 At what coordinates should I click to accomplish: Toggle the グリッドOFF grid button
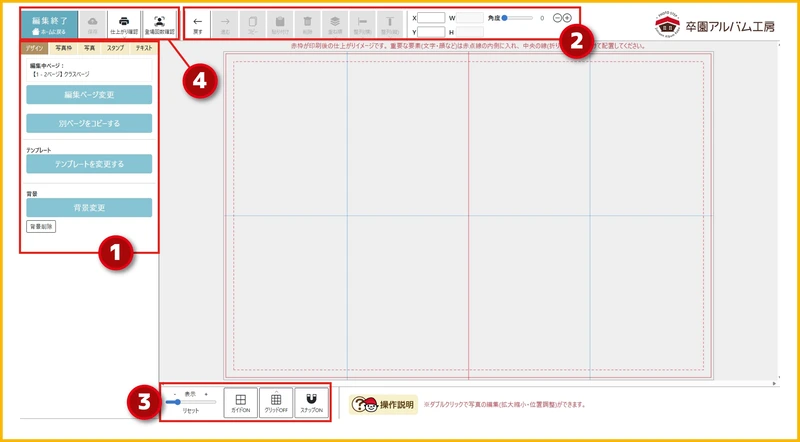[x=276, y=403]
